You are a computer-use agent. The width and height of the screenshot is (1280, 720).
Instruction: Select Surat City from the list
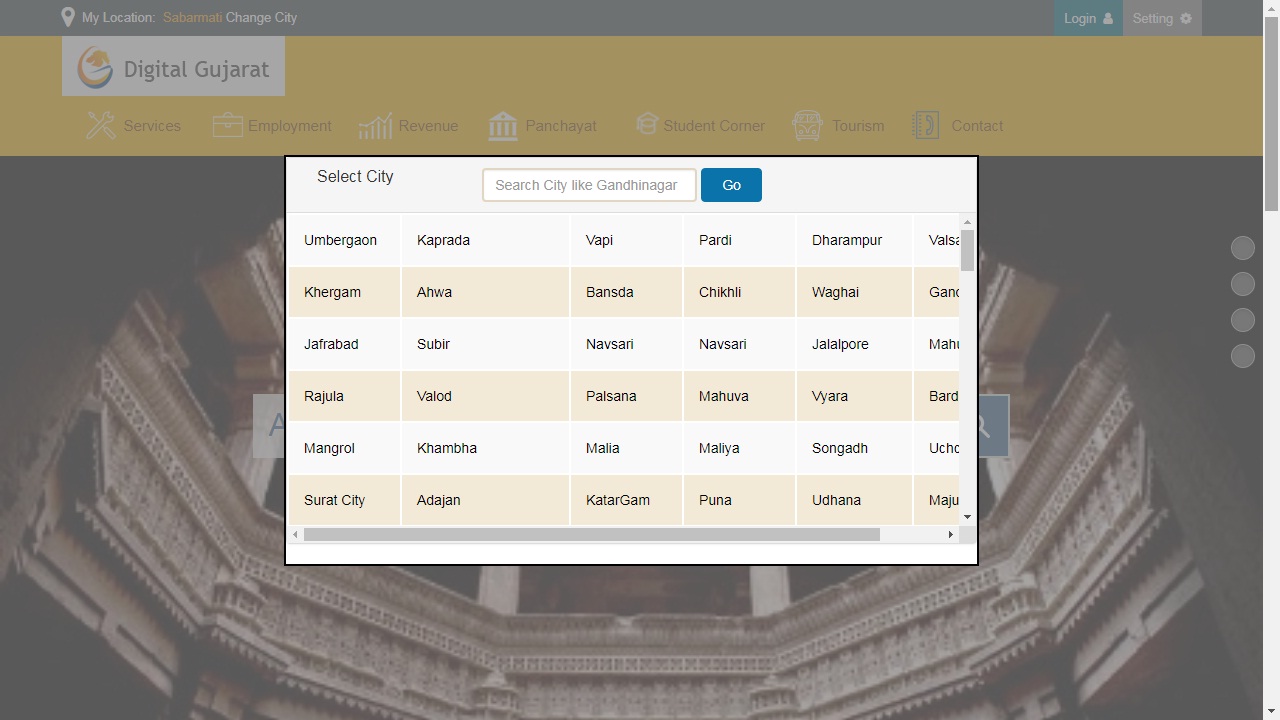click(x=334, y=500)
